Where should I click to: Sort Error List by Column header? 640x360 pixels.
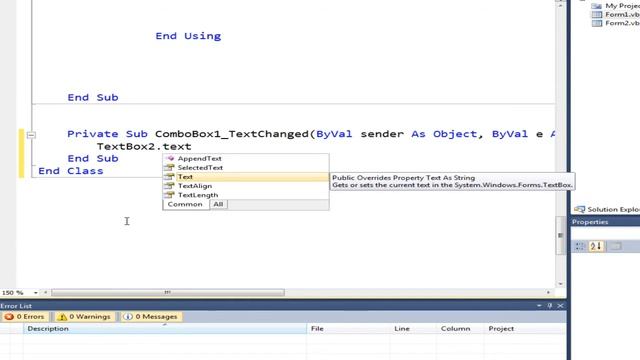click(x=460, y=329)
